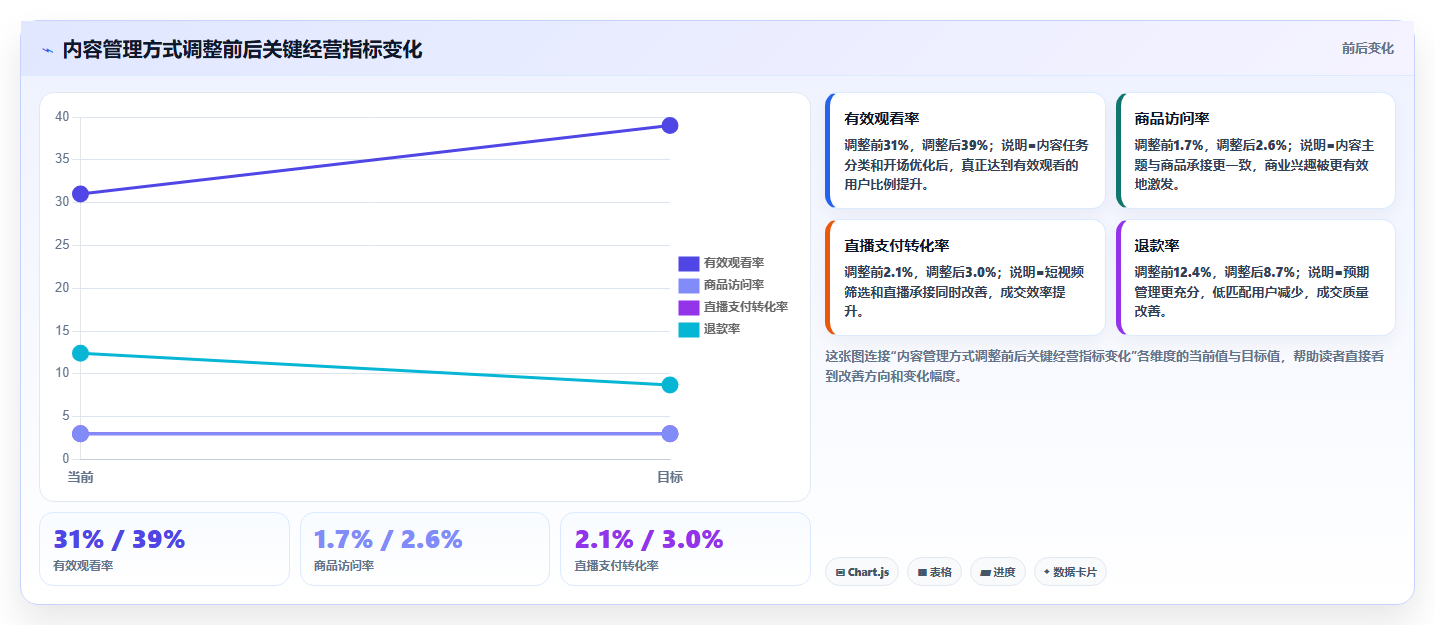Click the 1.7% / 2.6% stat tile
The image size is (1435, 625).
pos(425,549)
